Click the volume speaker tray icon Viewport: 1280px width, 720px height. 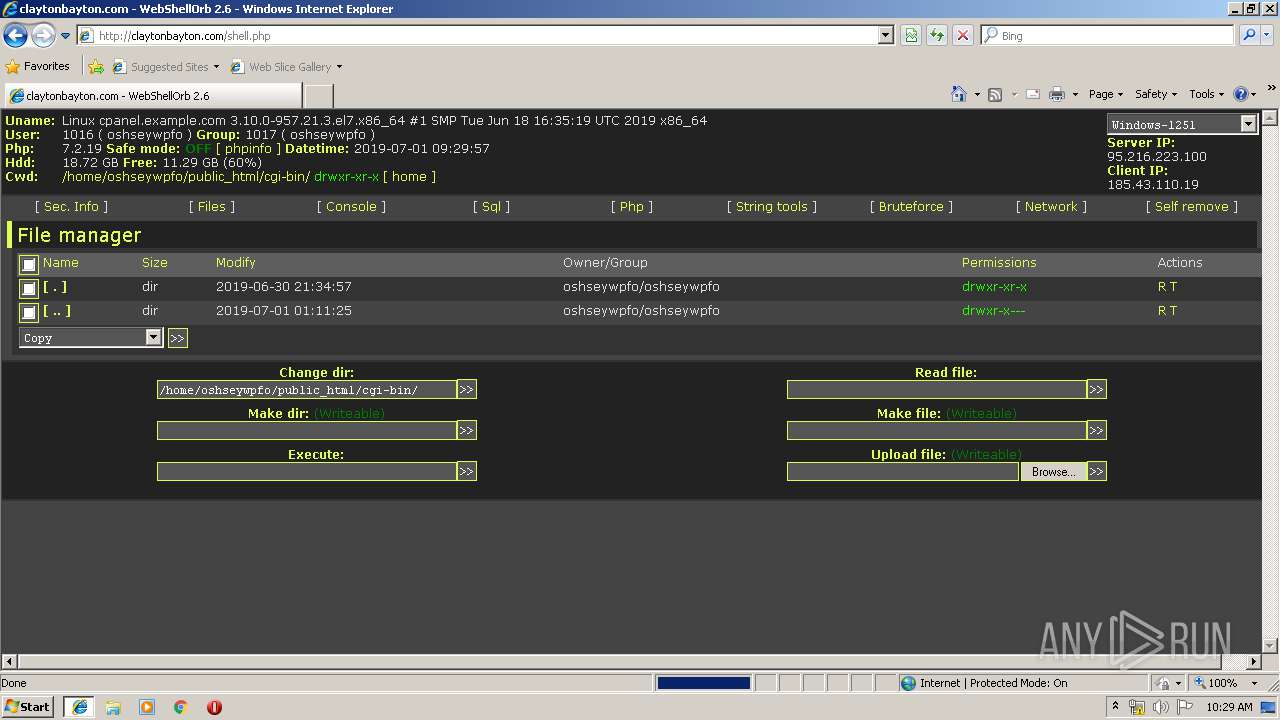[1159, 707]
